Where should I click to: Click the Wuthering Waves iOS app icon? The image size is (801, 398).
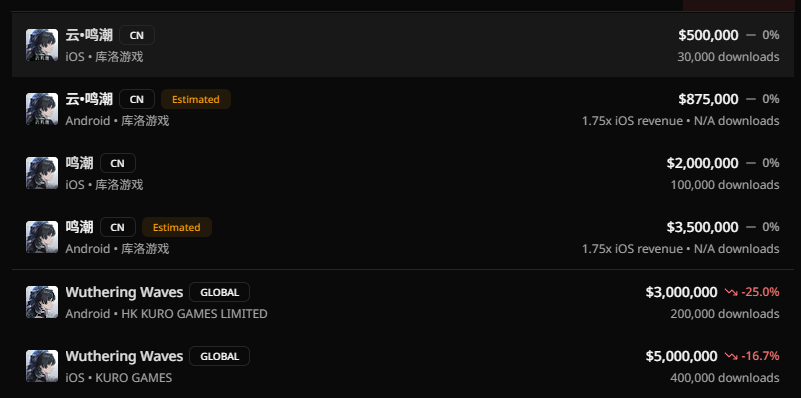(x=42, y=366)
